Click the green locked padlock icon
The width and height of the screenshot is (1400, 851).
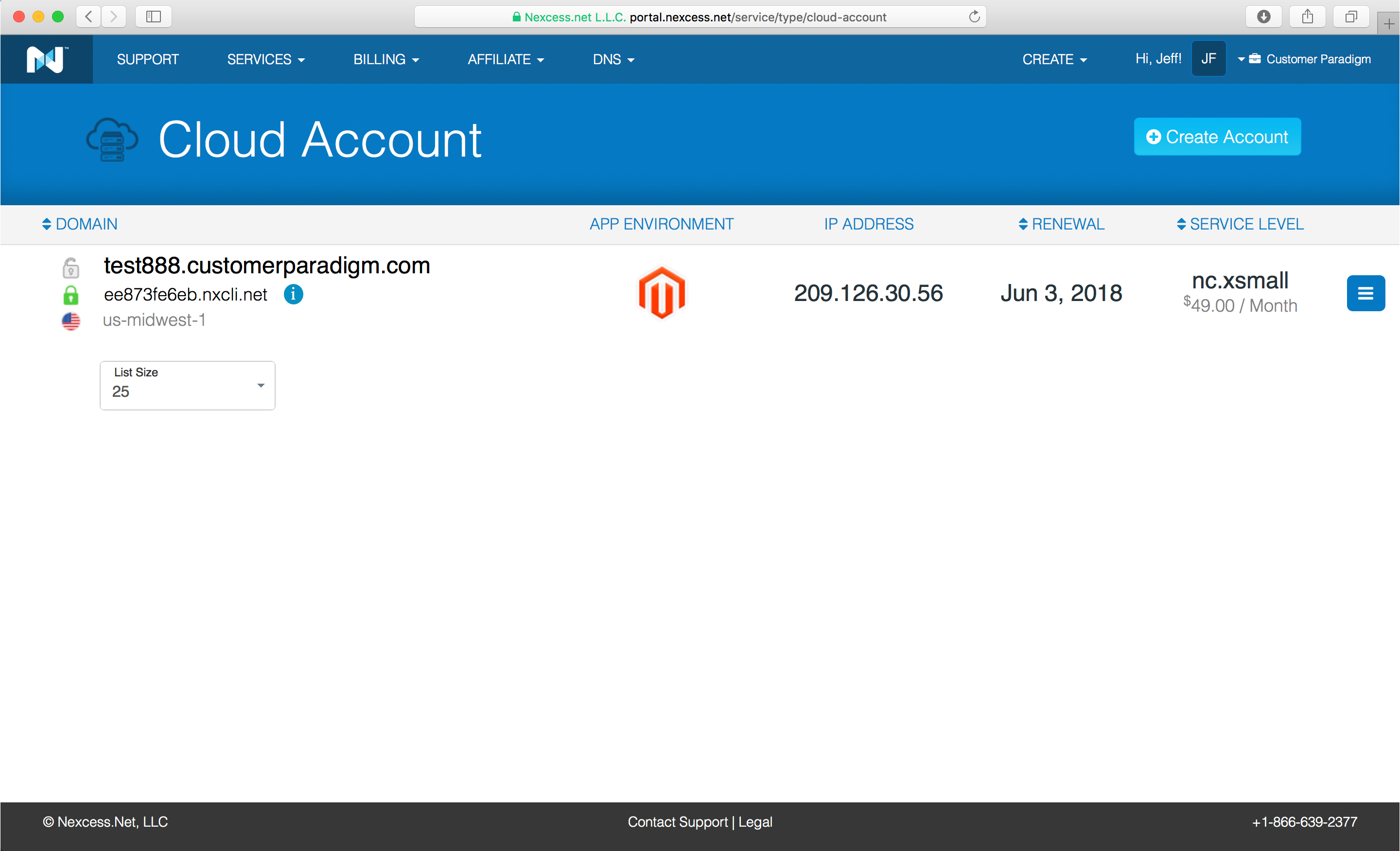(x=70, y=295)
